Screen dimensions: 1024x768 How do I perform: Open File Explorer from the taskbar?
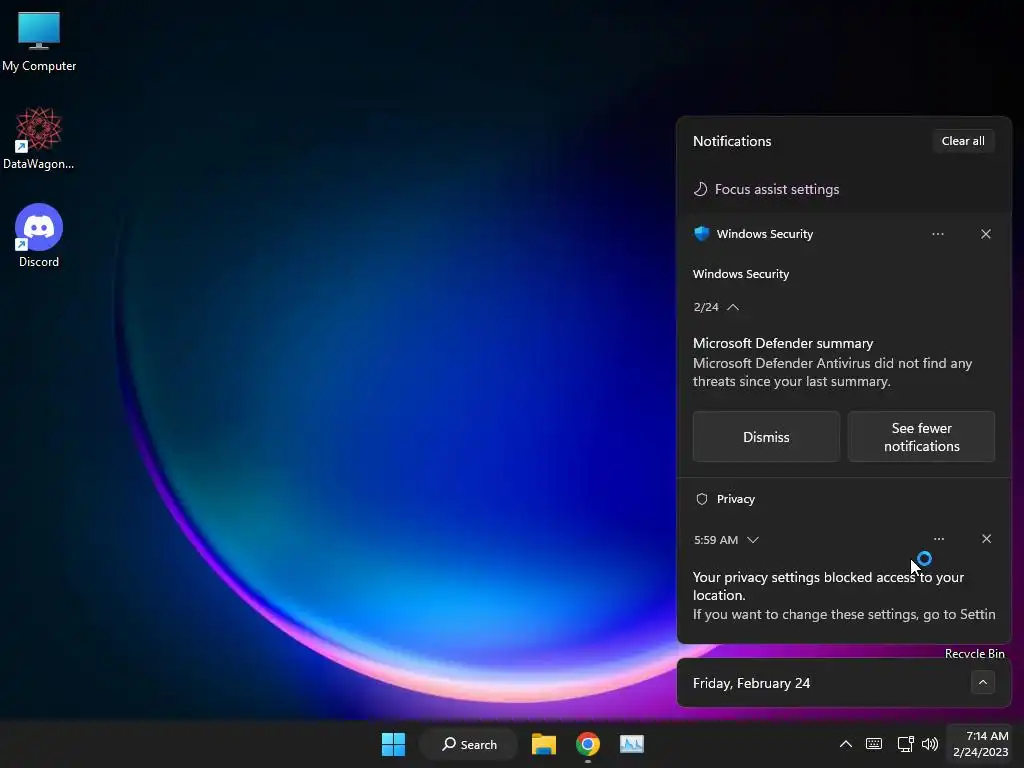[x=543, y=744]
